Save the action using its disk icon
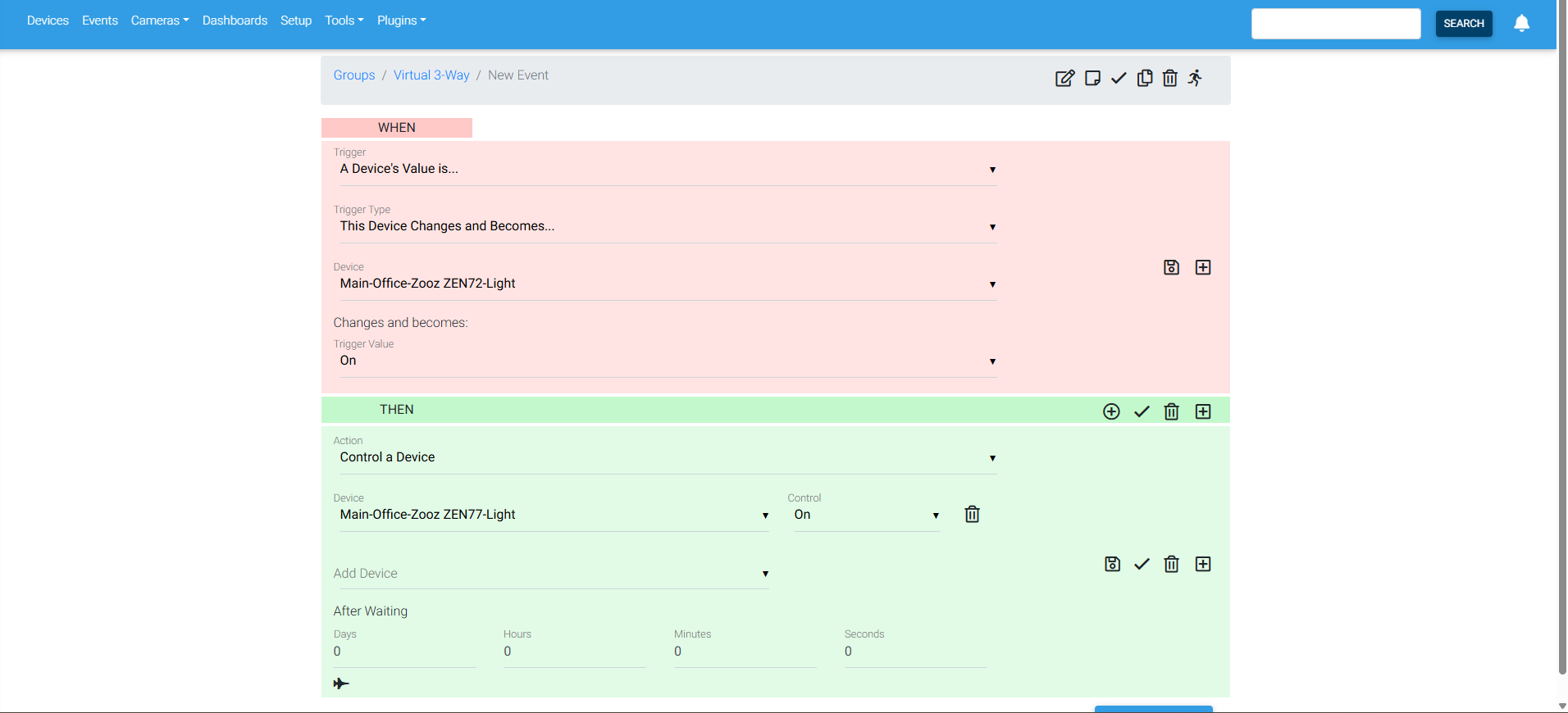The image size is (1568, 713). coord(1113,564)
